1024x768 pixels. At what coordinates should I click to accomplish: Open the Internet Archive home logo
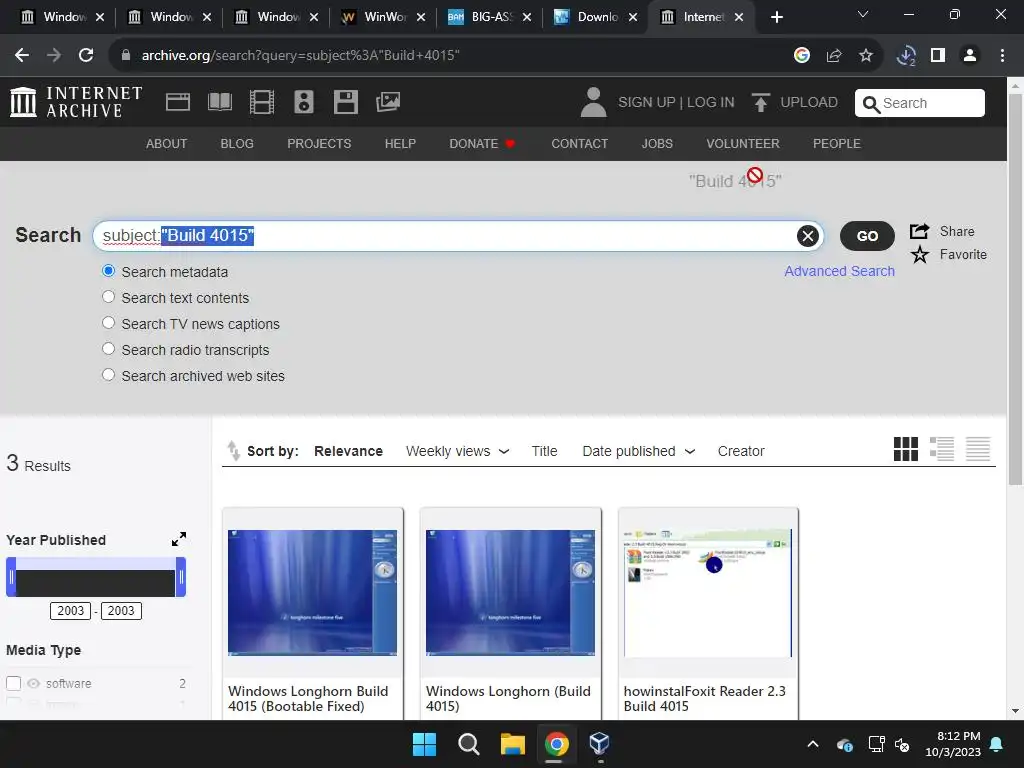pyautogui.click(x=76, y=102)
